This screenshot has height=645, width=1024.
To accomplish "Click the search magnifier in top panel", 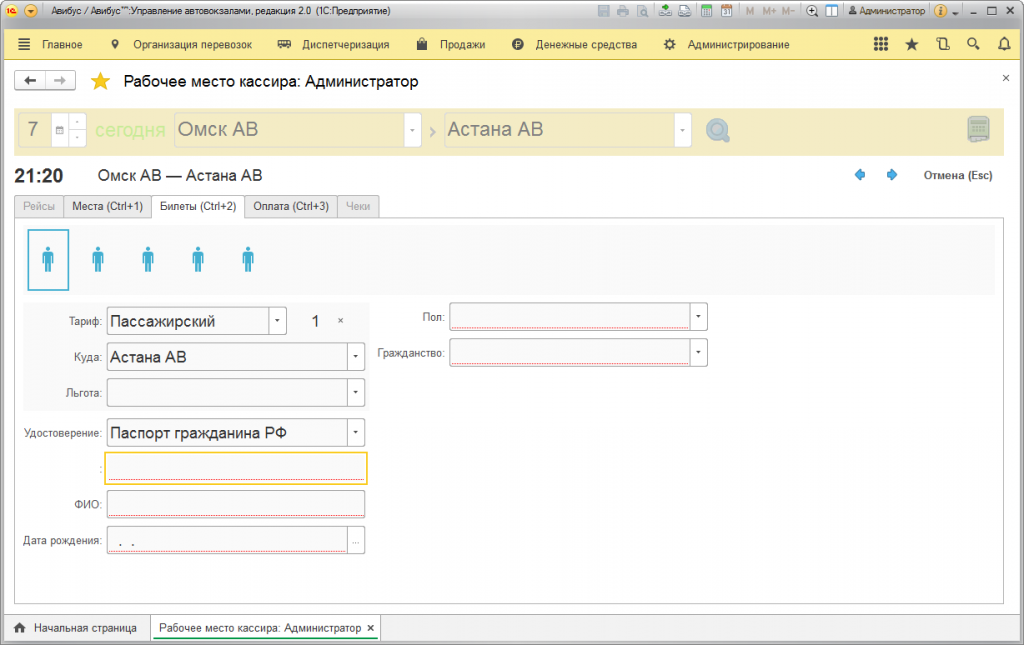I will point(973,44).
